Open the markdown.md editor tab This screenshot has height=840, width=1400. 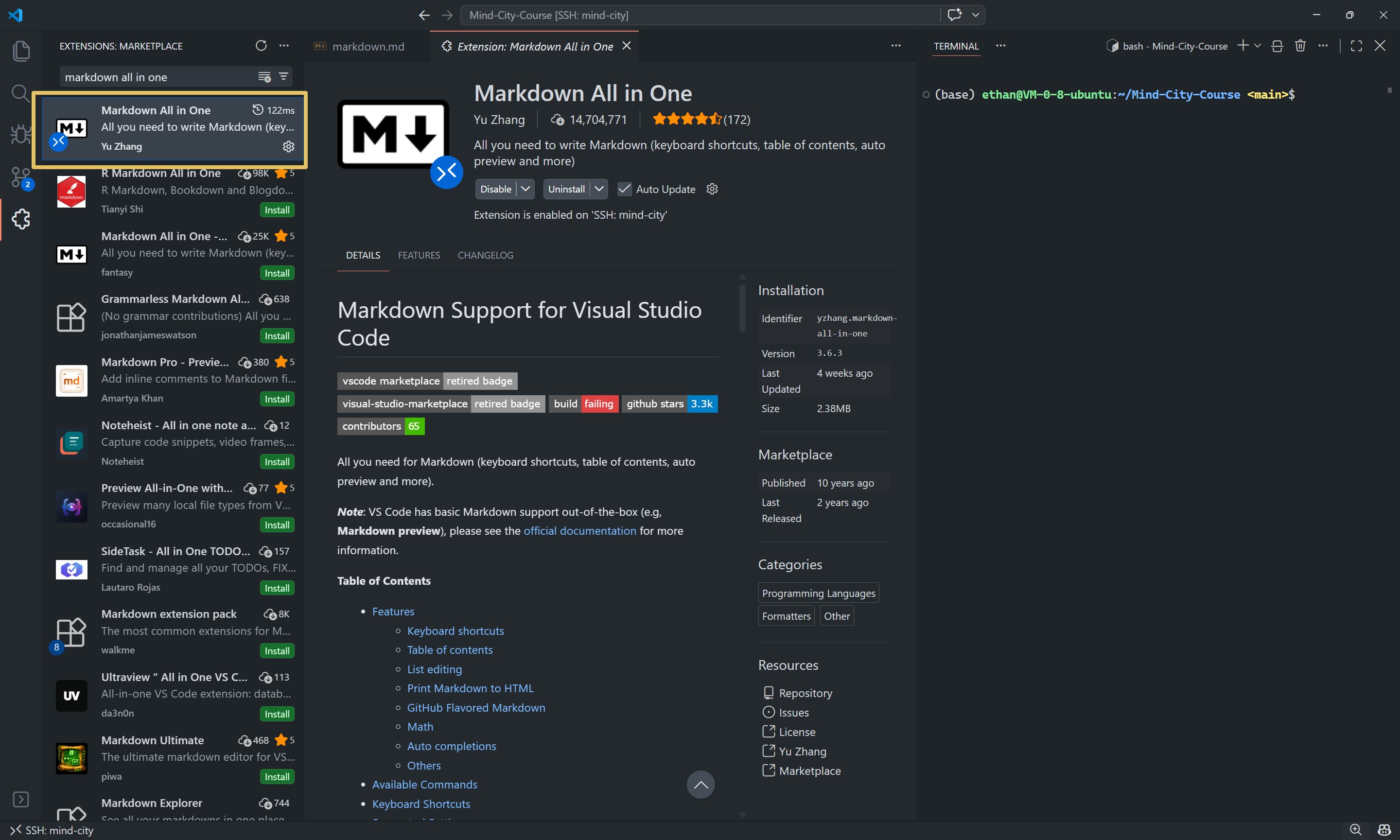367,46
